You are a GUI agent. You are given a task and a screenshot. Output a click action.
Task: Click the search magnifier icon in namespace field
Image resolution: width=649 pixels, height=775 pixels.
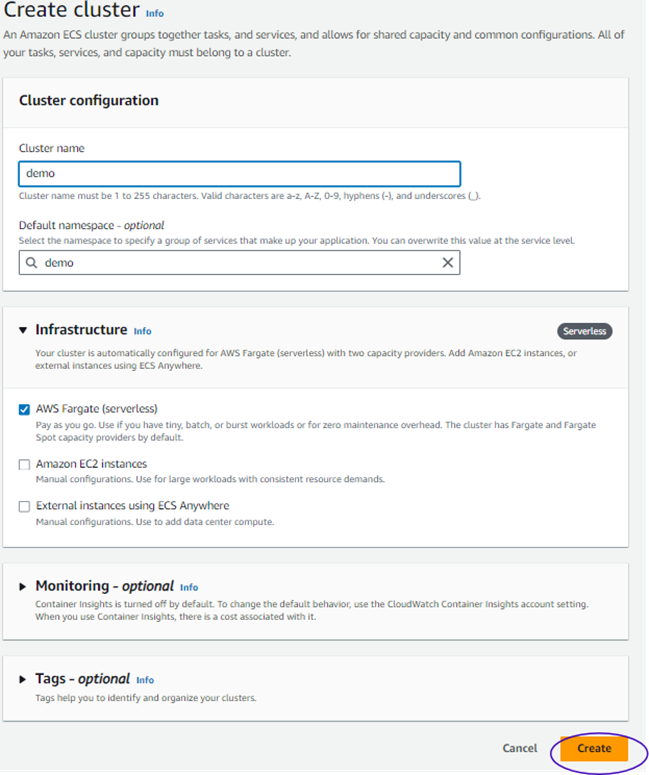pos(31,262)
